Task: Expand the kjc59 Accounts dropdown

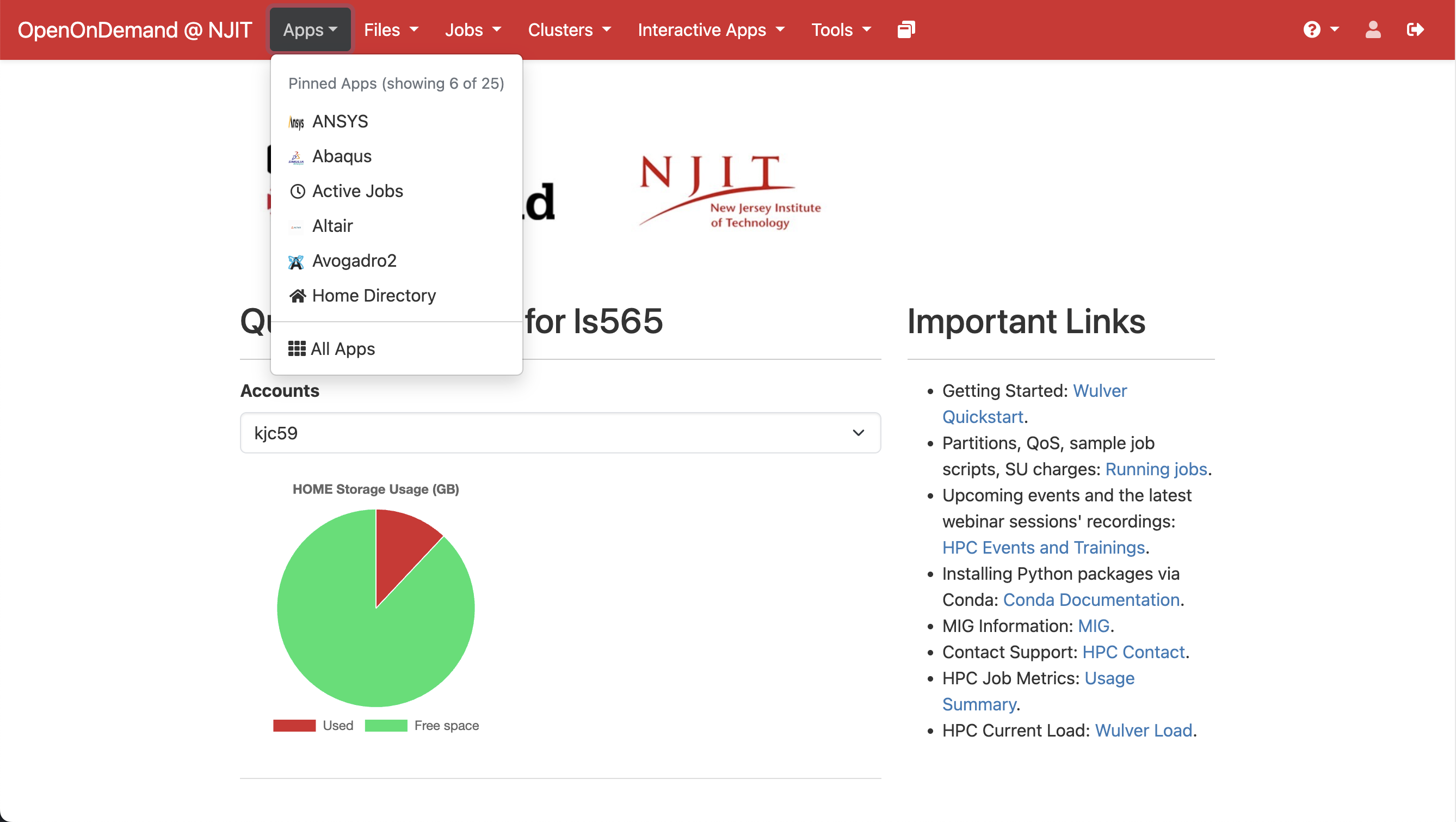Action: point(560,433)
